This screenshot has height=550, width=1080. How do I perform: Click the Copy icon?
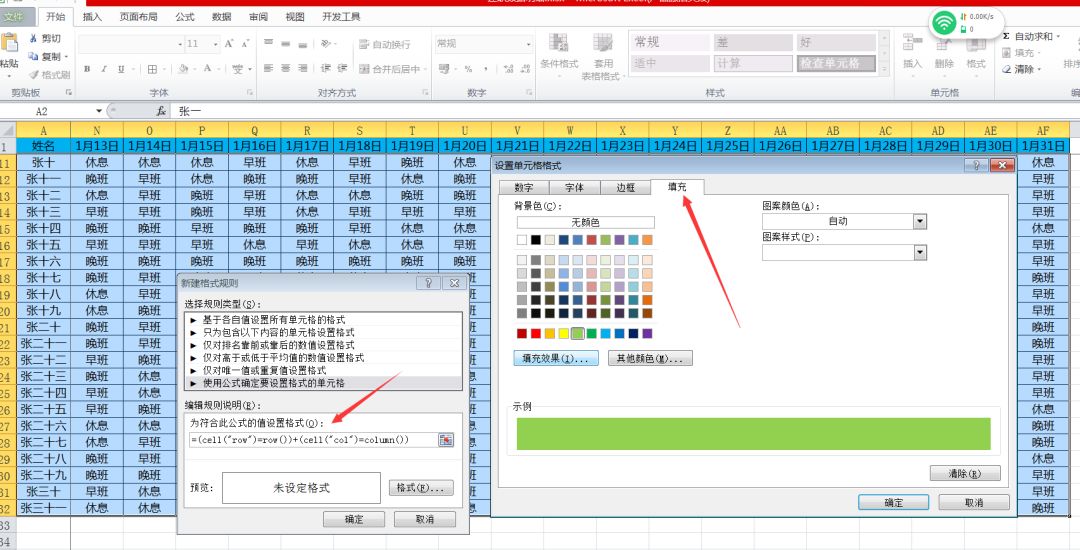click(x=33, y=56)
